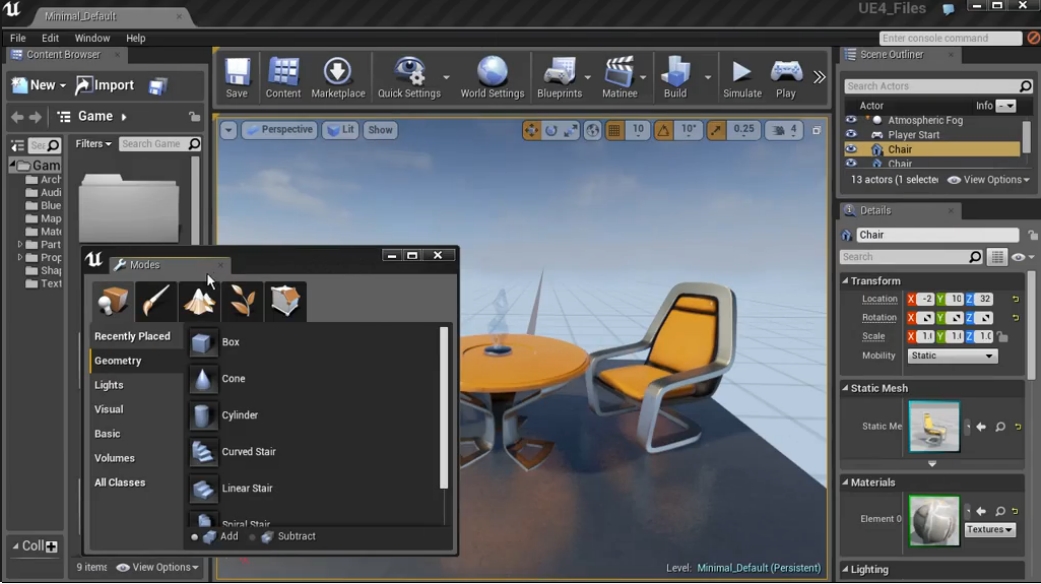Open Quick Settings

409,77
